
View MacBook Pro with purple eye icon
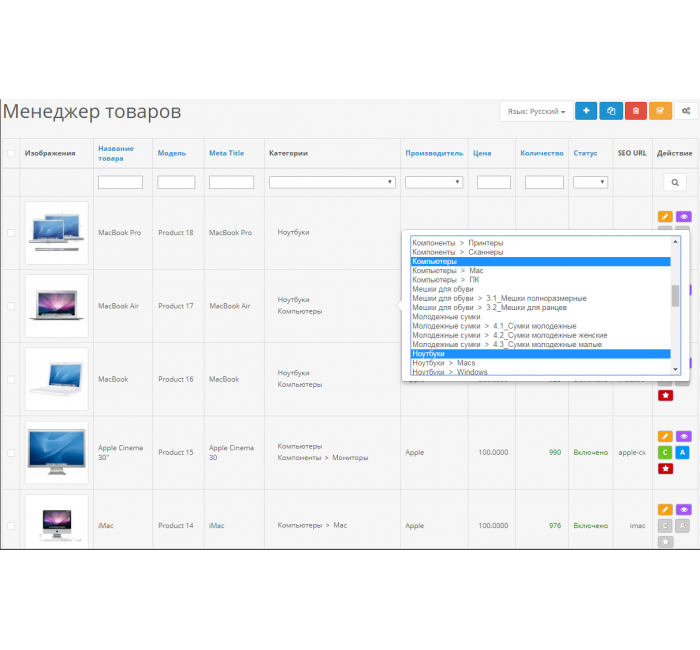click(x=683, y=217)
